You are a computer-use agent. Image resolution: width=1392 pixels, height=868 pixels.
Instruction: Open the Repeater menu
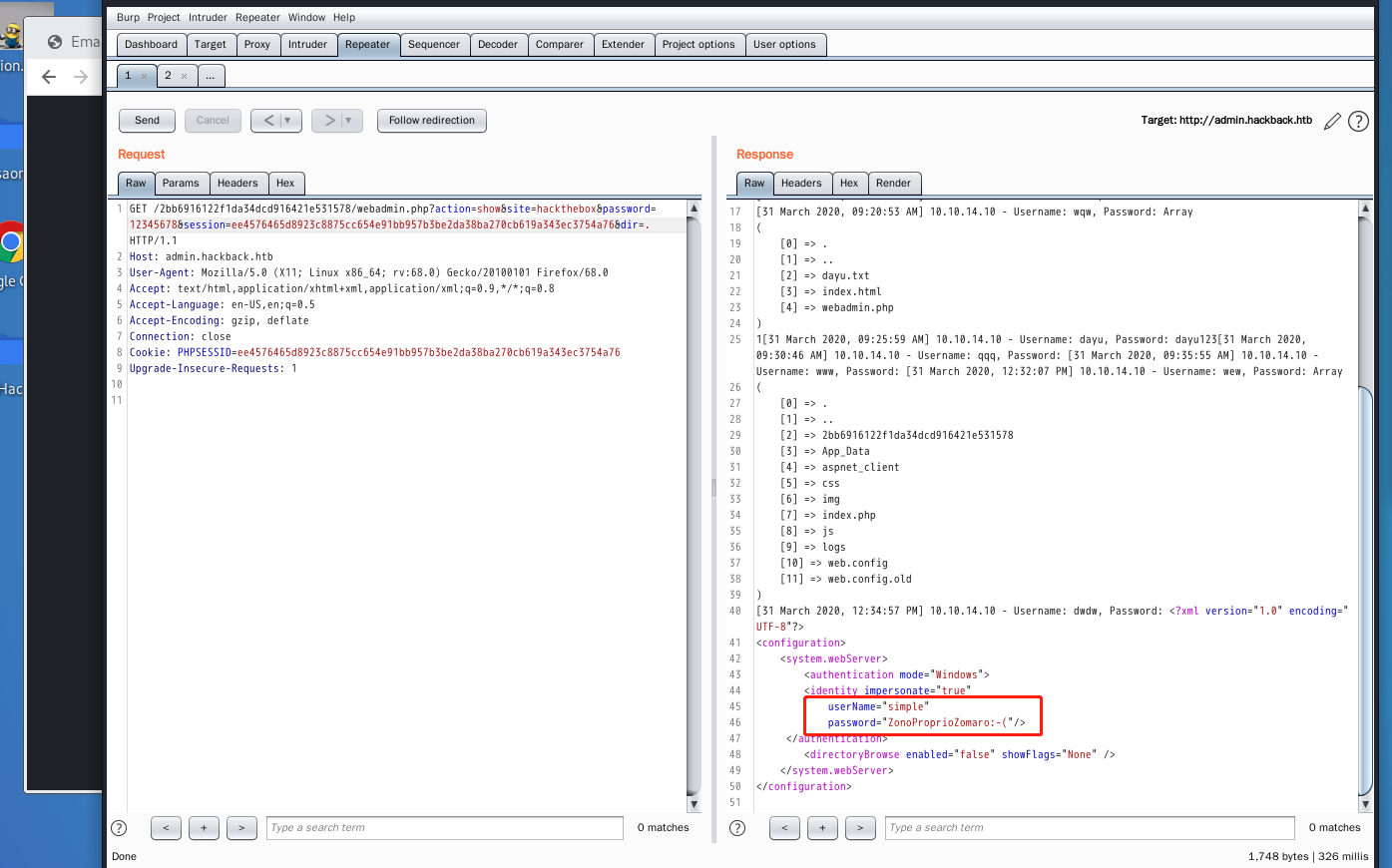pyautogui.click(x=257, y=17)
